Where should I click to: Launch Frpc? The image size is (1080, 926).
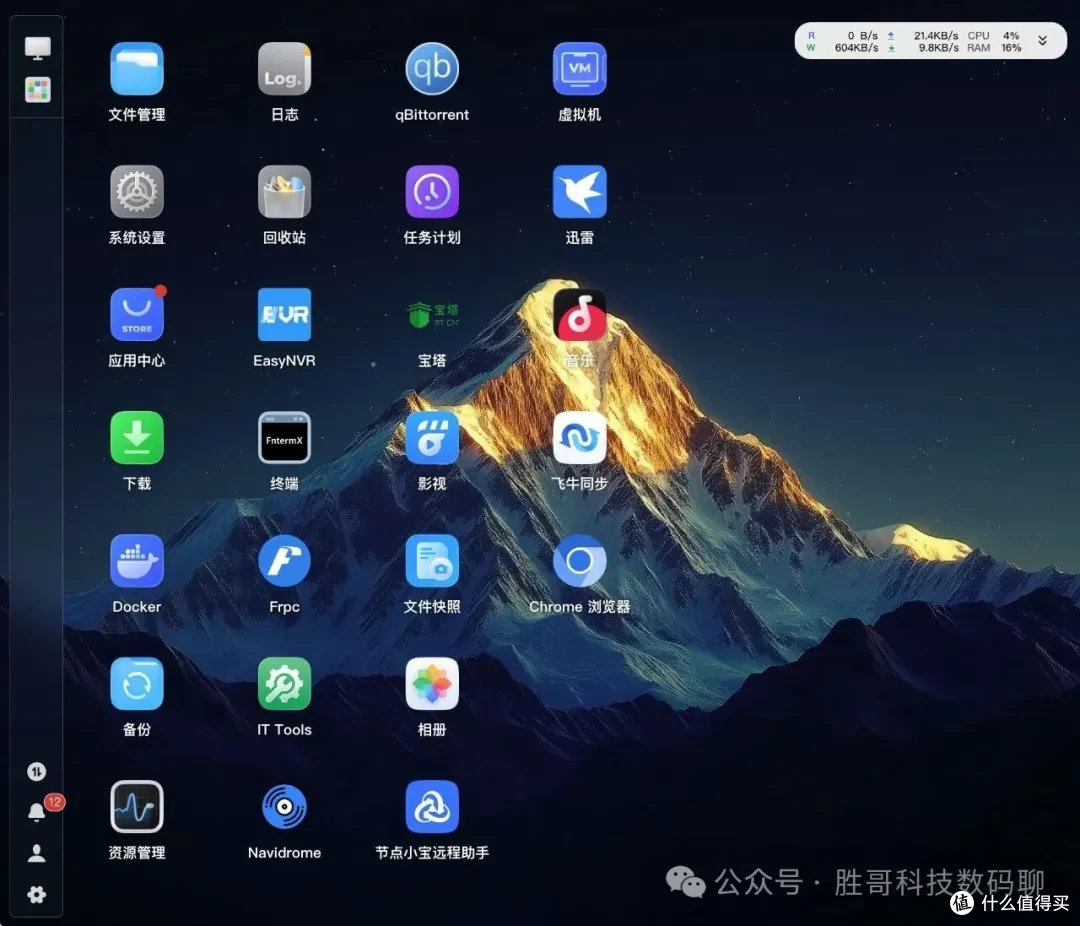pyautogui.click(x=284, y=561)
